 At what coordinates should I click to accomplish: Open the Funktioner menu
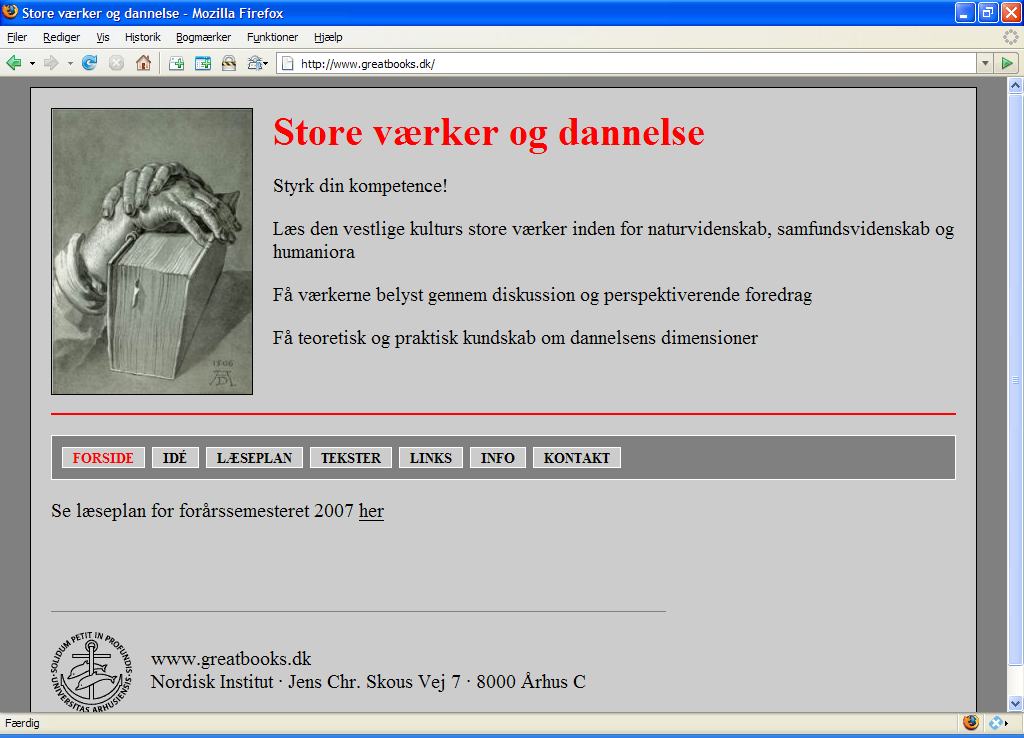pos(272,37)
